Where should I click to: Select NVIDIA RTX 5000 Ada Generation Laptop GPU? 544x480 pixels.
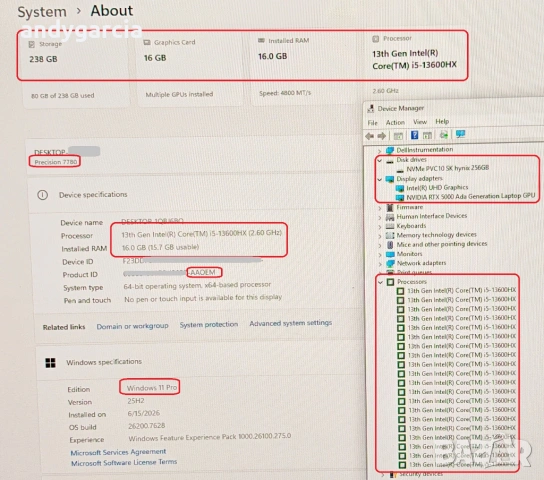pyautogui.click(x=470, y=196)
